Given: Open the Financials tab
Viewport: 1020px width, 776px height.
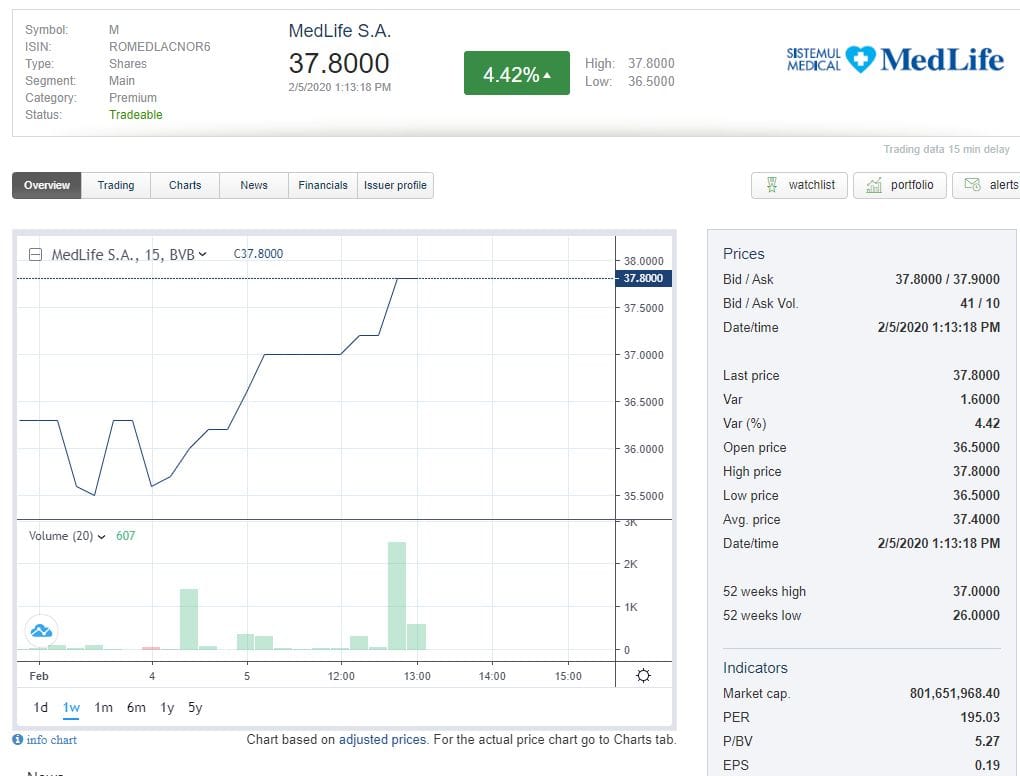Looking at the screenshot, I should pyautogui.click(x=323, y=185).
